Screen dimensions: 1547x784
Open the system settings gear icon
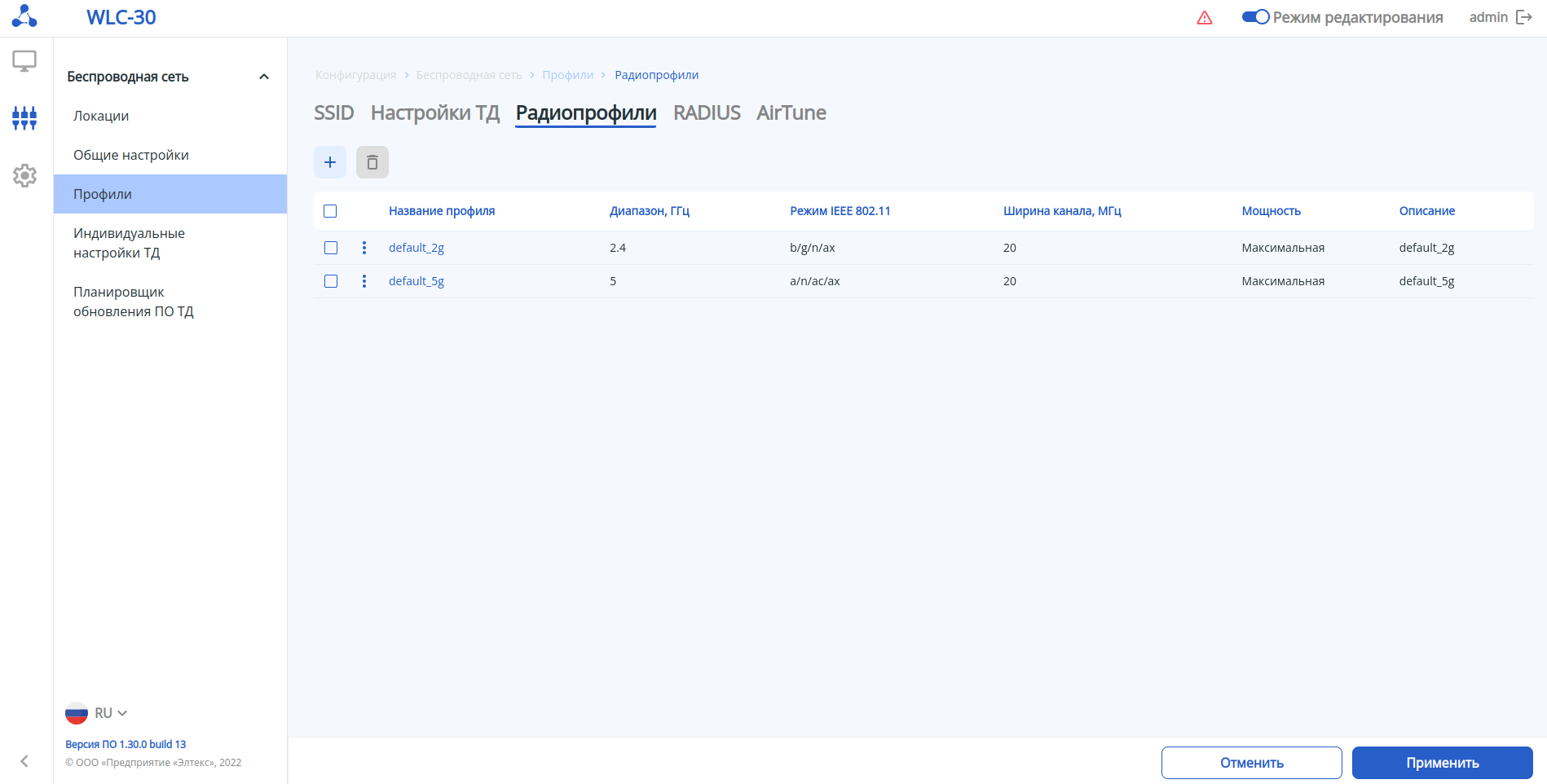[x=24, y=175]
